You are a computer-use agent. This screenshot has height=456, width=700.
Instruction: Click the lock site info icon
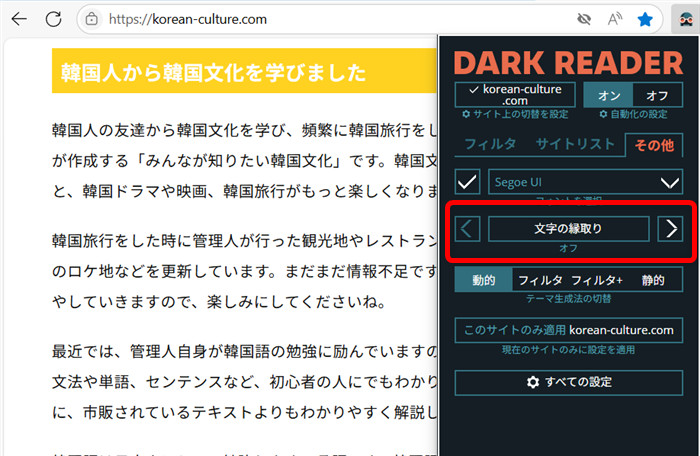92,19
